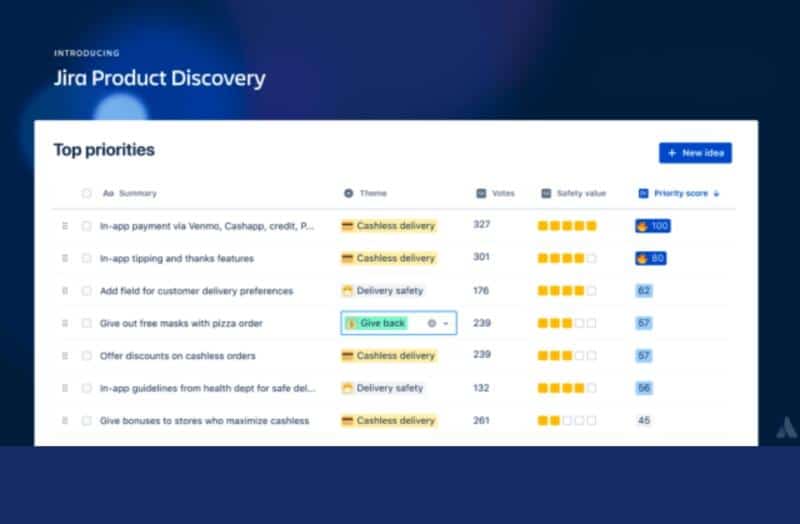Click drag handle of In-app tipping row
This screenshot has height=524, width=800.
[x=65, y=259]
